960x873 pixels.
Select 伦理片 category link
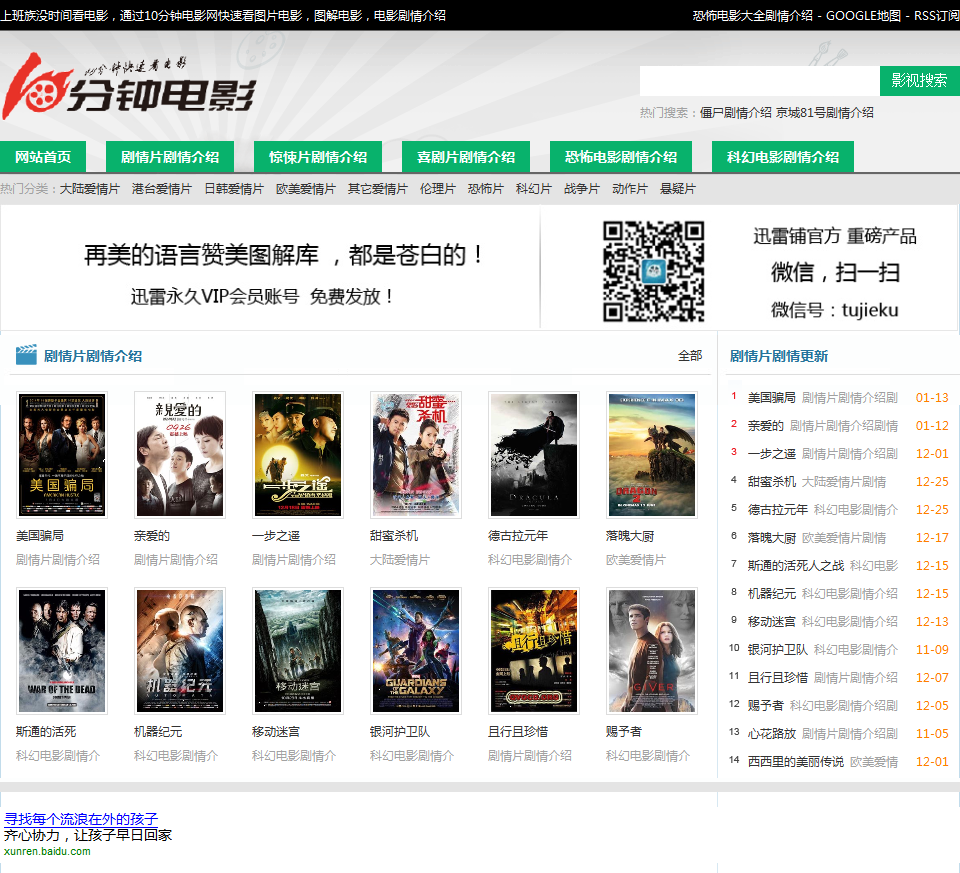tap(438, 189)
